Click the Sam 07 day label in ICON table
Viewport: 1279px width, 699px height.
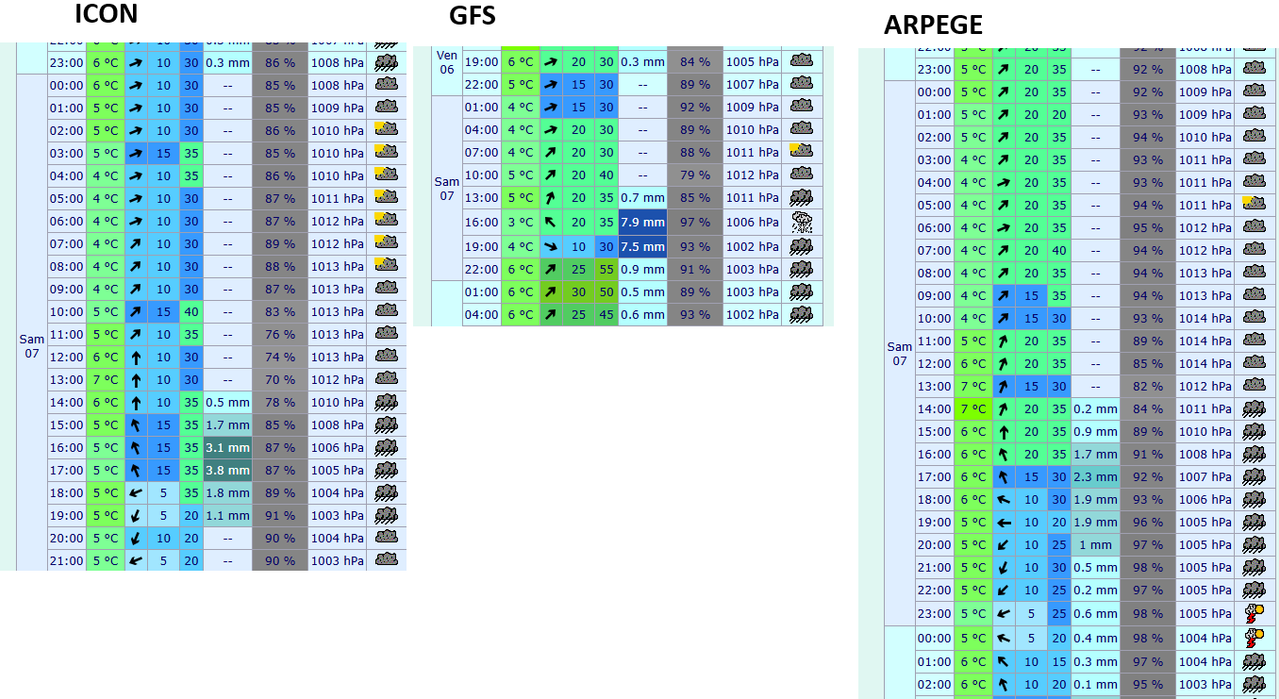click(32, 346)
